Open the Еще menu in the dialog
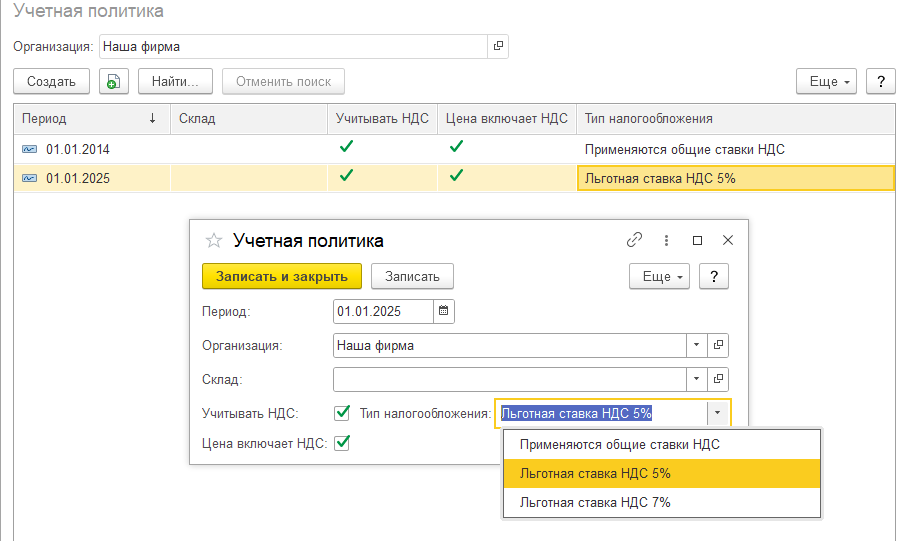This screenshot has width=908, height=541. pyautogui.click(x=659, y=276)
